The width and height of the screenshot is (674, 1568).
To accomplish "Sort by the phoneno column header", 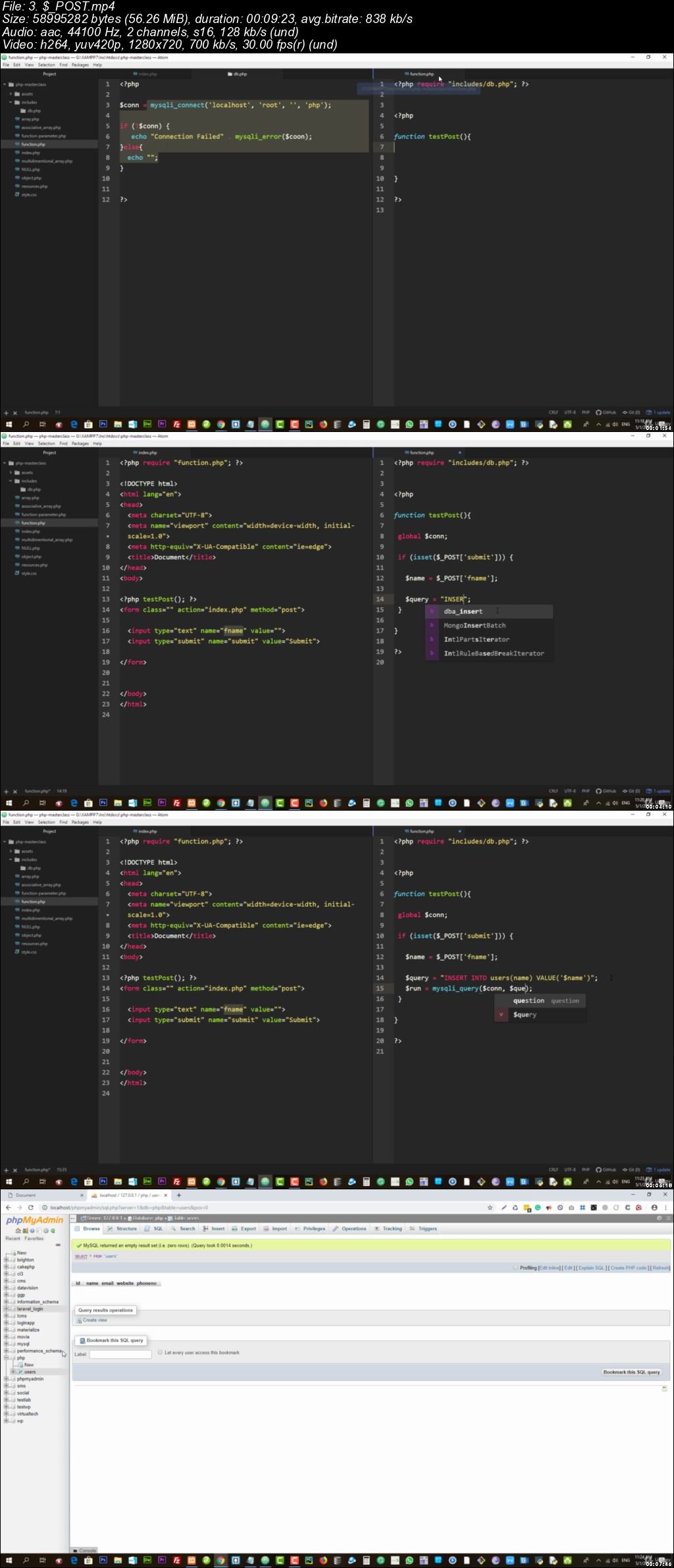I will pos(147,1283).
